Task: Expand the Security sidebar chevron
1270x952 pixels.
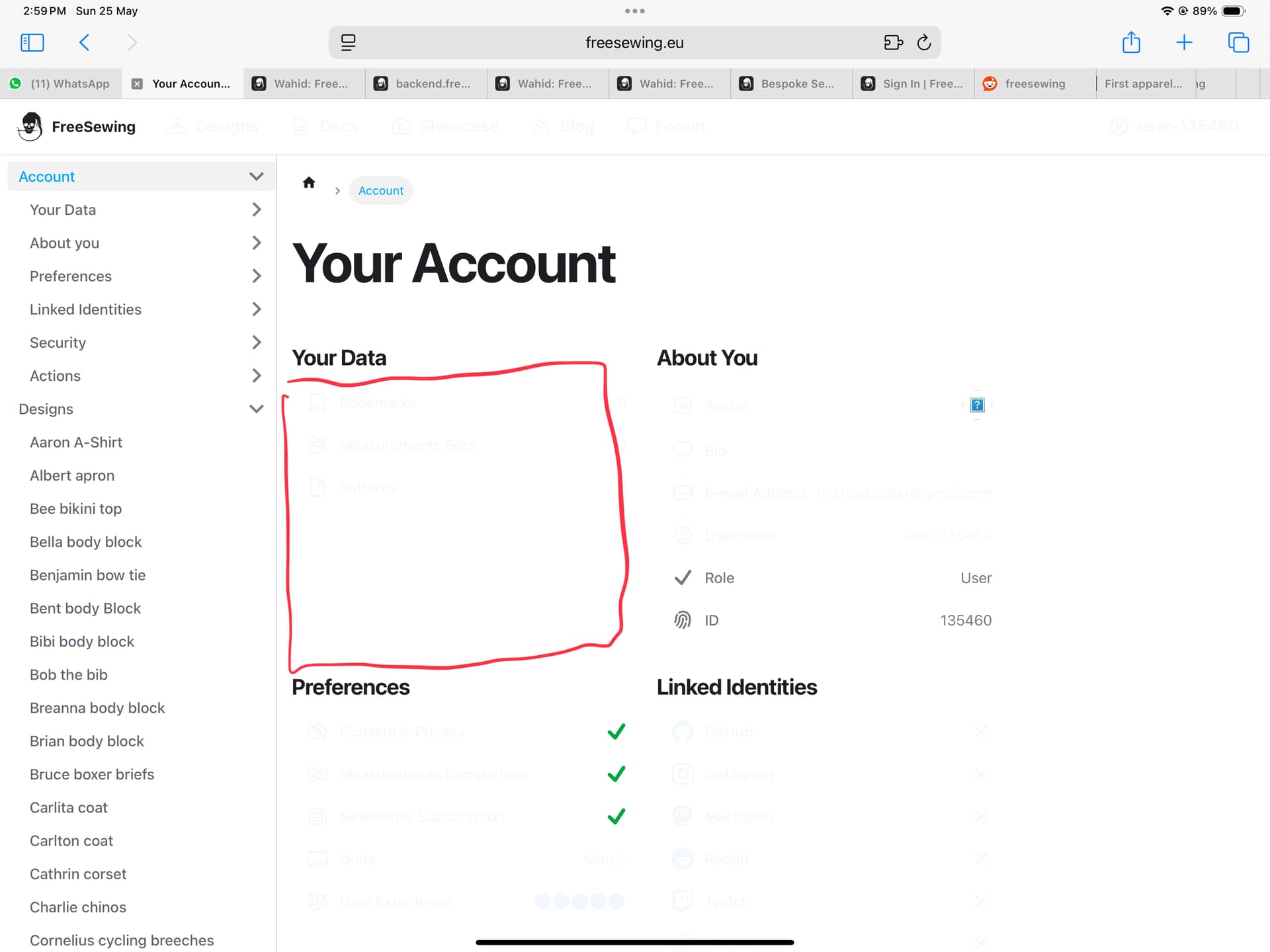Action: (257, 342)
